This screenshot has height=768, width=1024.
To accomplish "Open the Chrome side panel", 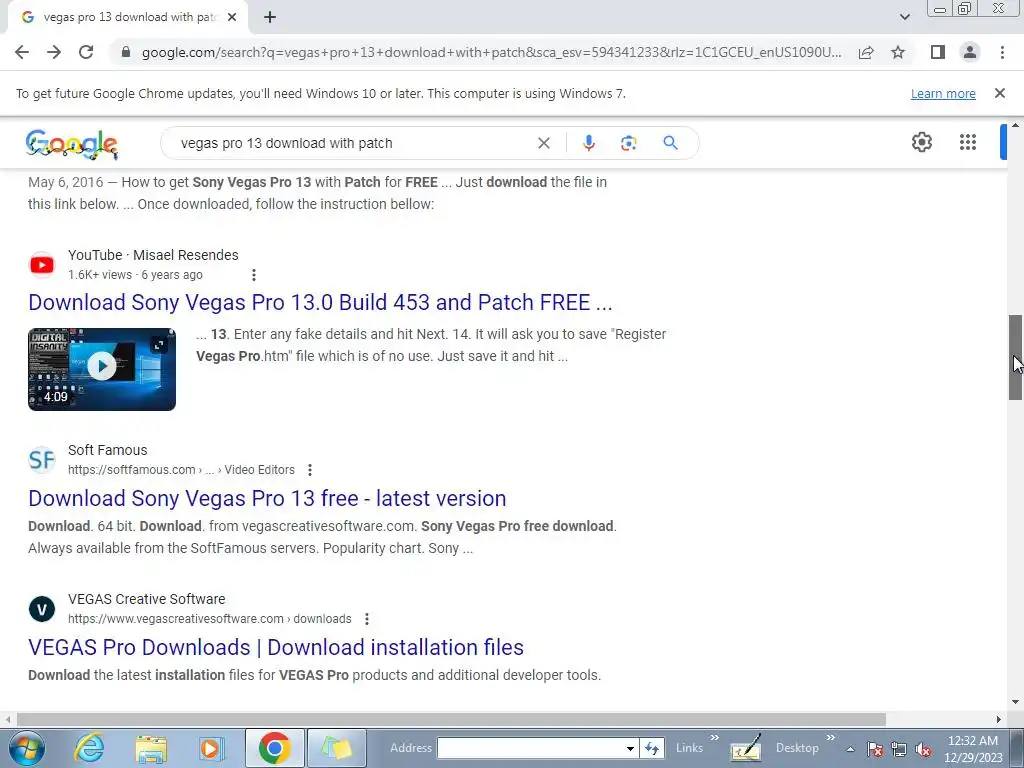I will (938, 52).
